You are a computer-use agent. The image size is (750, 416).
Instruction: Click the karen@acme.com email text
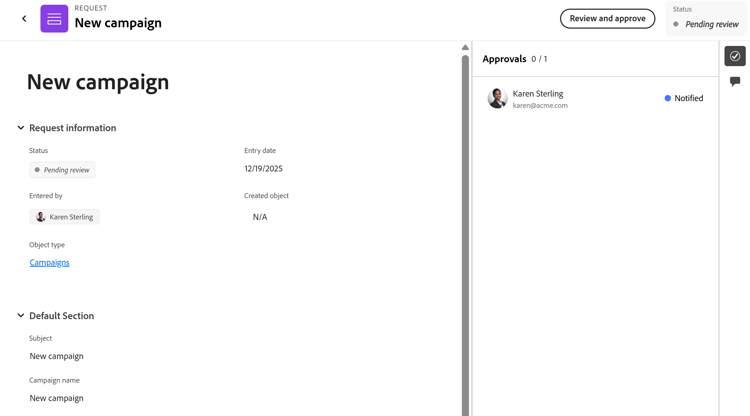(540, 106)
